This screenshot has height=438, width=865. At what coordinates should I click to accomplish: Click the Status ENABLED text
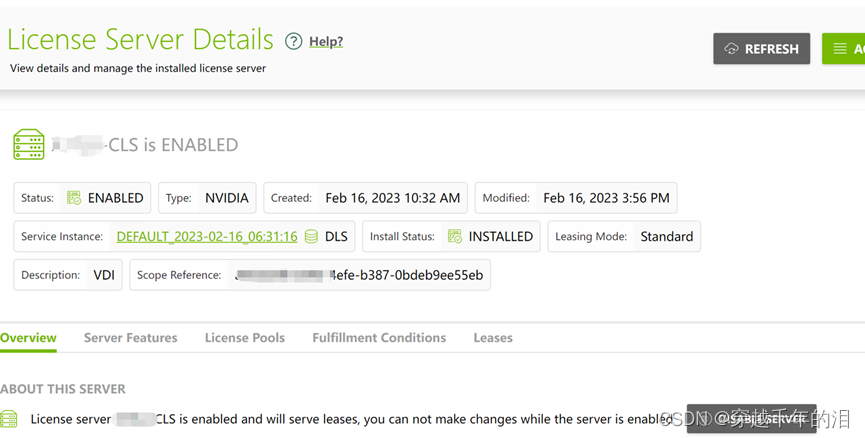pos(115,198)
